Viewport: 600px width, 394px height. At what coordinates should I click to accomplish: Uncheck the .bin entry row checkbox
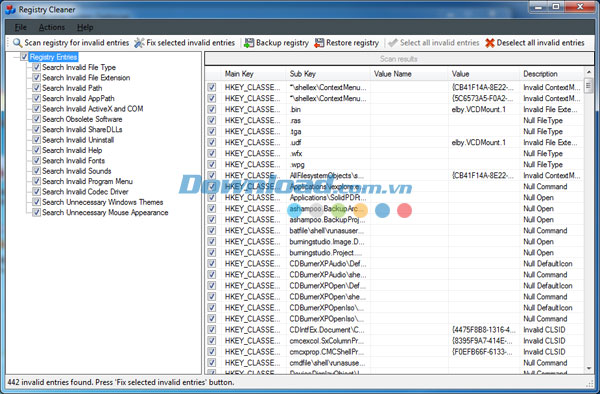[x=212, y=109]
